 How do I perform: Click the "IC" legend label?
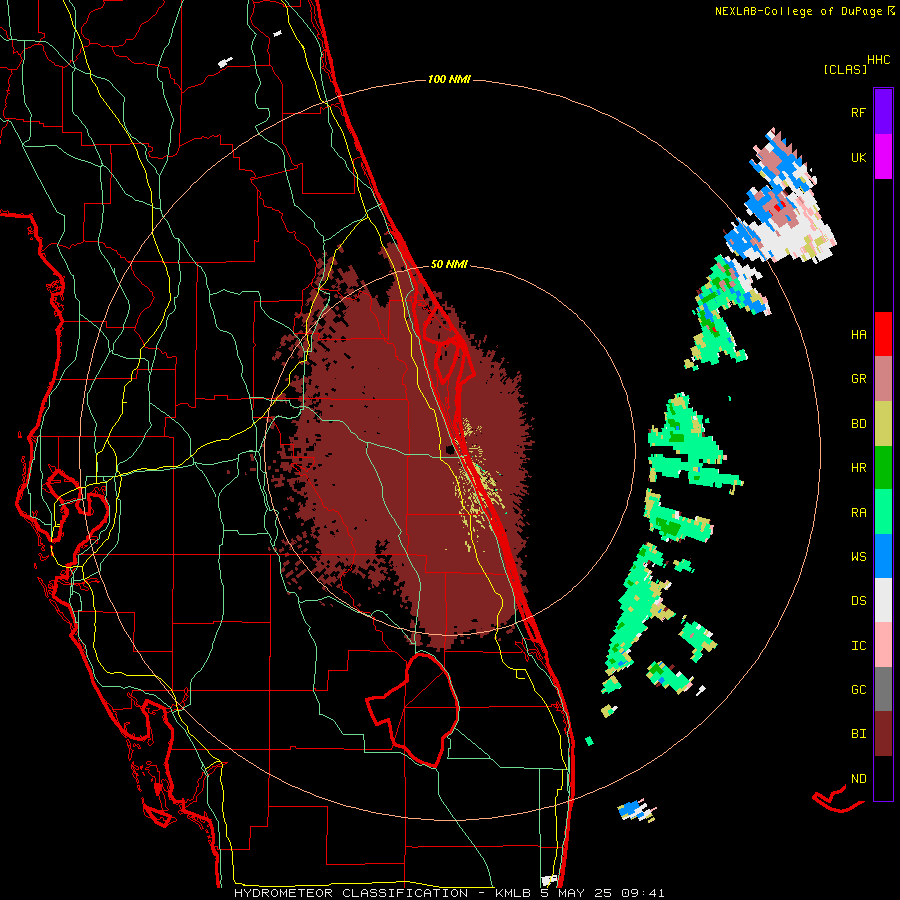(858, 646)
